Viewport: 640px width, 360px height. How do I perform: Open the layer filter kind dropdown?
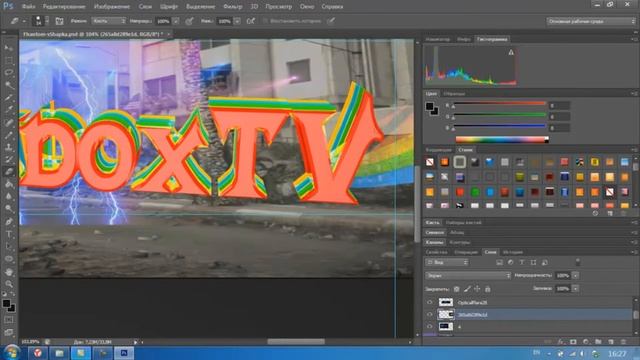[447, 262]
